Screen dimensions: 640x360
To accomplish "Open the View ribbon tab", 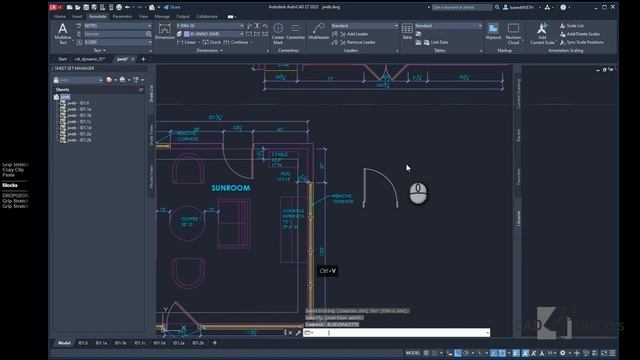I will 143,17.
